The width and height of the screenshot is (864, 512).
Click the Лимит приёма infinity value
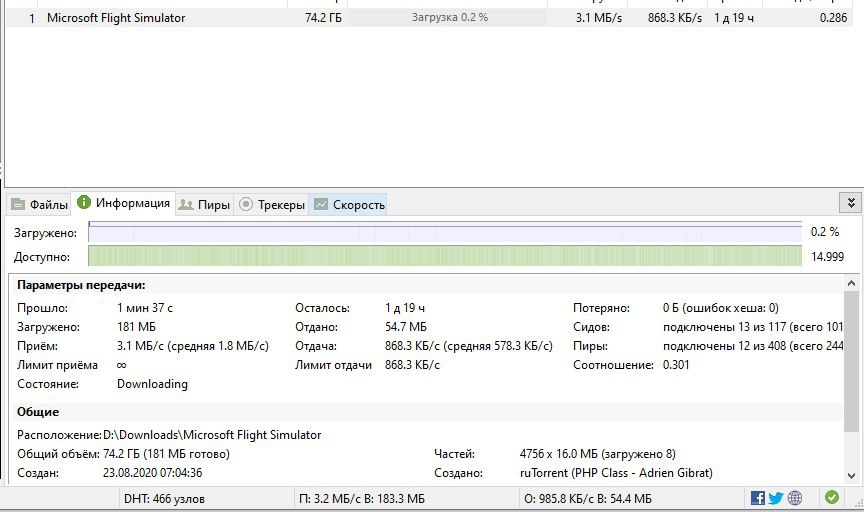pyautogui.click(x=122, y=365)
